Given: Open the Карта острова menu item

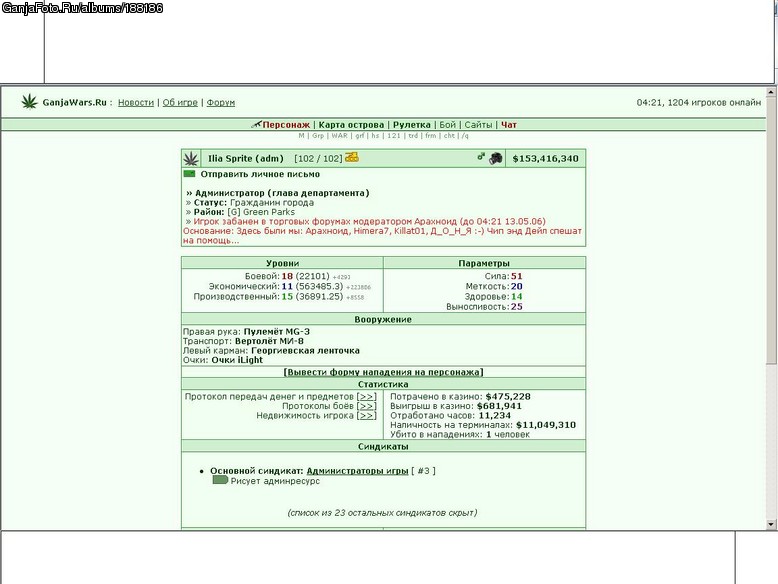Looking at the screenshot, I should coord(351,125).
